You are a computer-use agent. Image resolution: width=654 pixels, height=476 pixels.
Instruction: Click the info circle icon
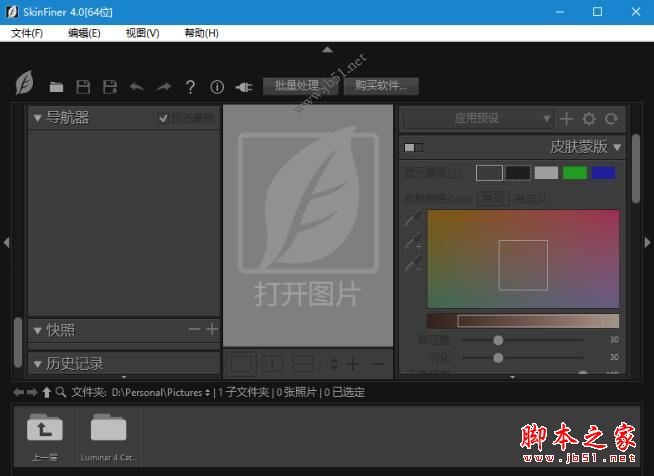(x=217, y=87)
